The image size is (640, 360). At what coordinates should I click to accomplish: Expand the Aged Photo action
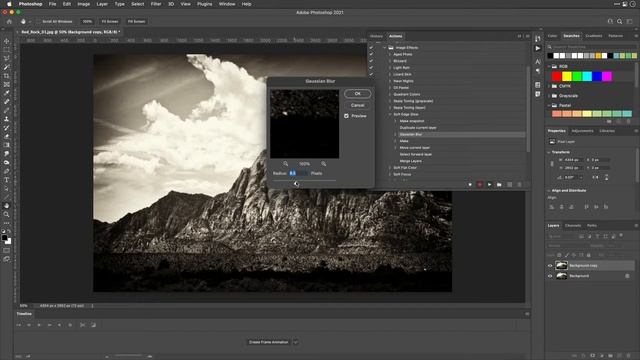tap(390, 54)
